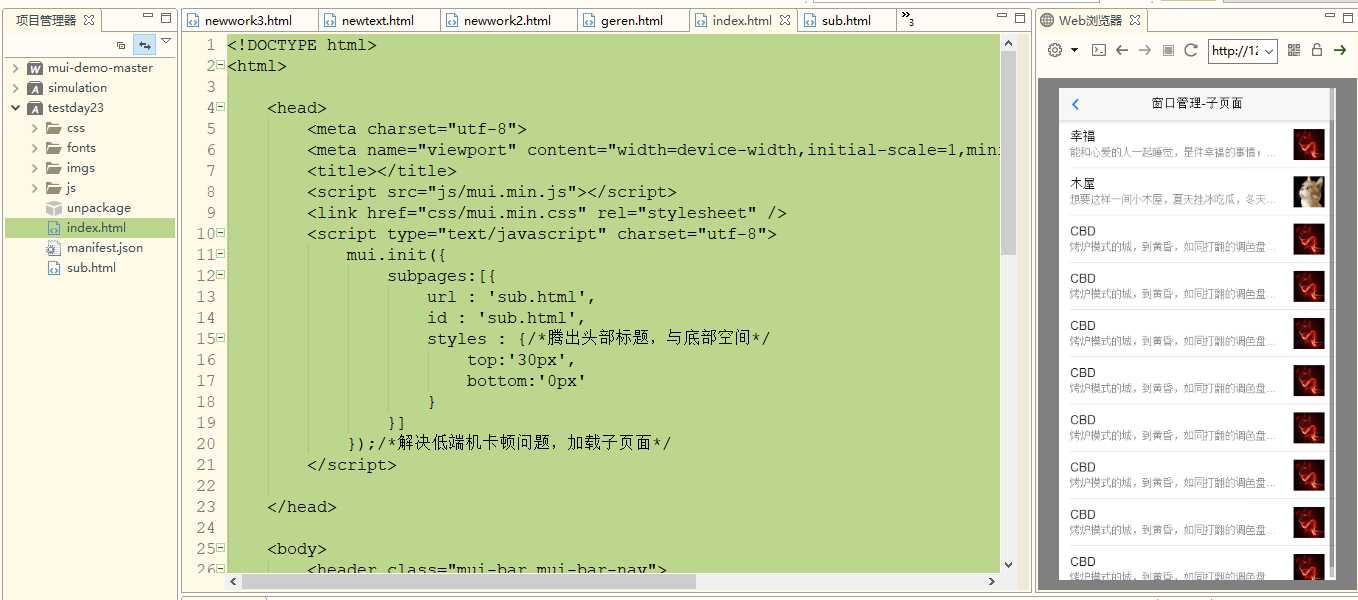Expand the mui-demo-master project

pyautogui.click(x=16, y=68)
